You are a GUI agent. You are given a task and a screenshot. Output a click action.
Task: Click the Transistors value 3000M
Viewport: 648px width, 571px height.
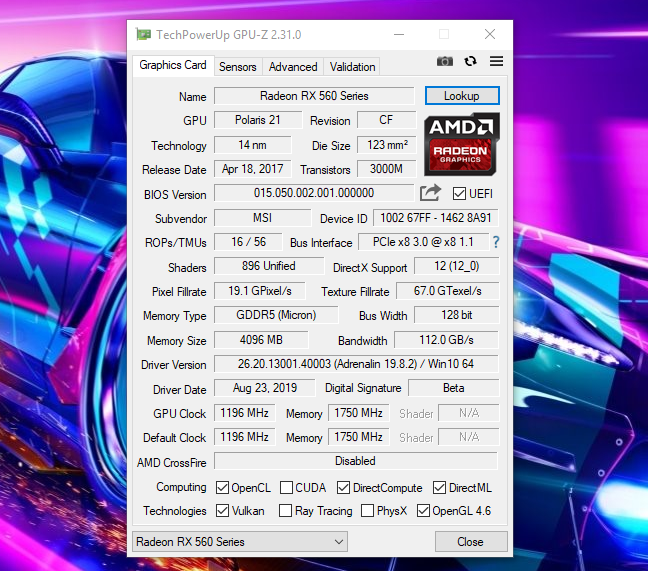click(x=386, y=169)
